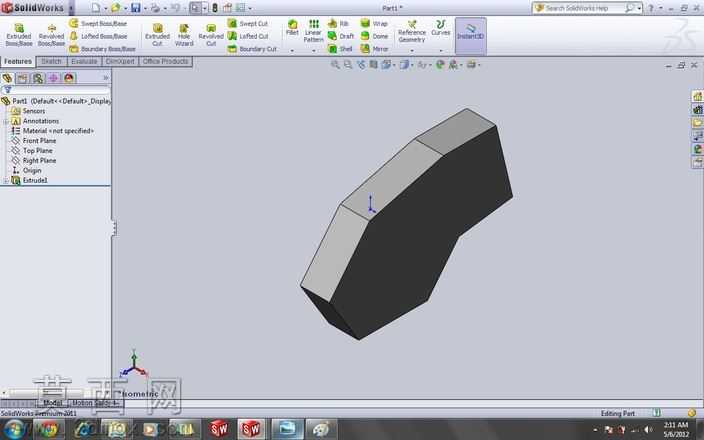
Task: Click the Open file icon
Action: pyautogui.click(x=115, y=8)
